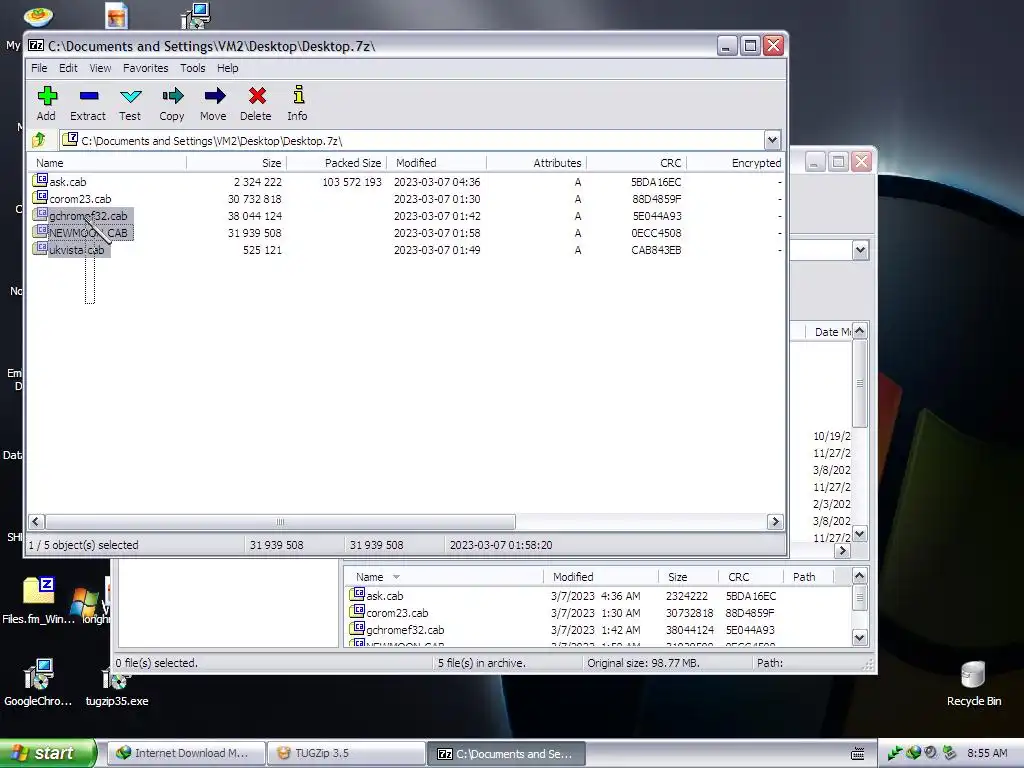Click TUGZip Date Modified column header

827,332
